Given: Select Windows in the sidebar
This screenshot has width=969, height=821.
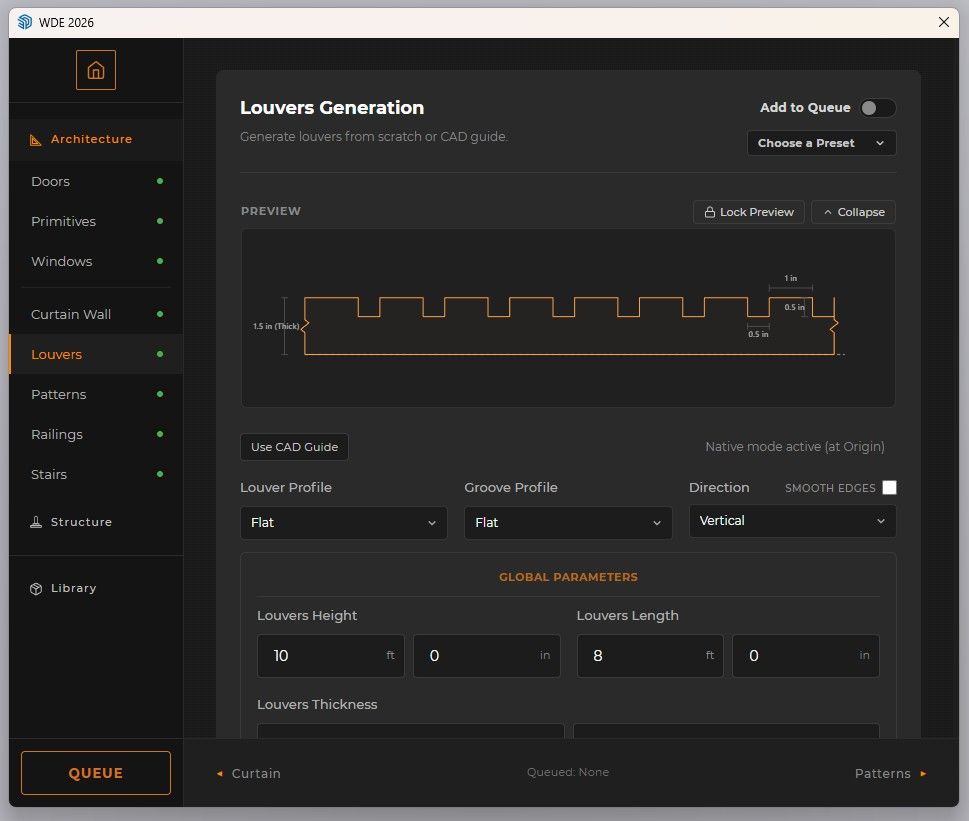Looking at the screenshot, I should point(96,261).
